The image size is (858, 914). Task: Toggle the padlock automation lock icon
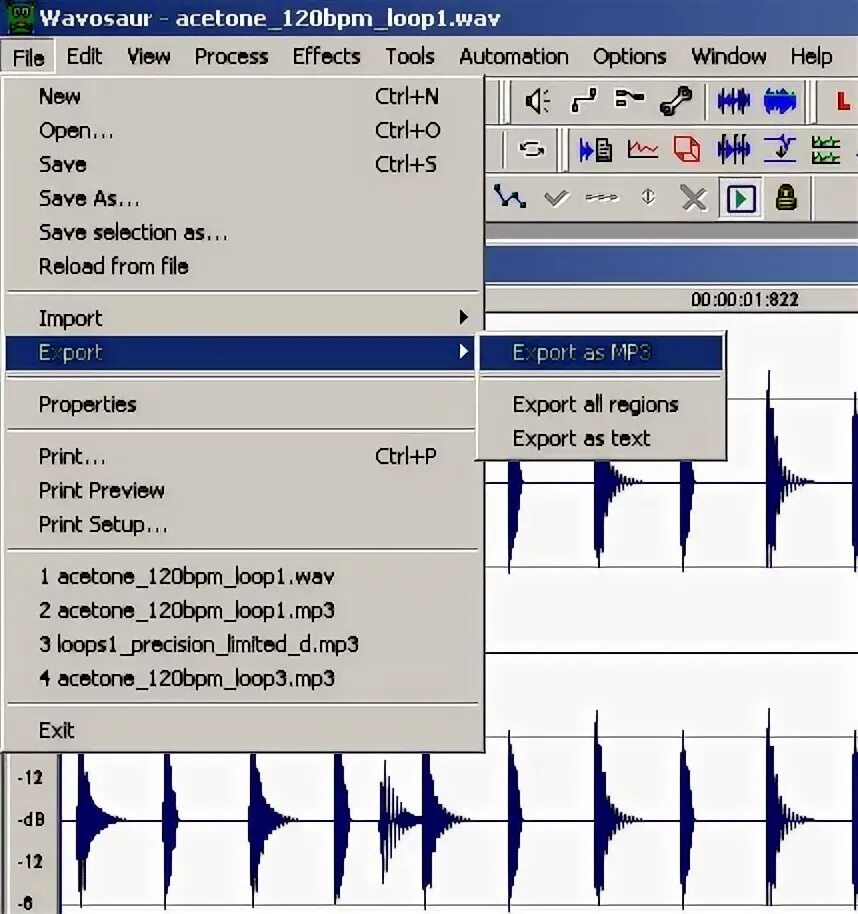pyautogui.click(x=786, y=198)
